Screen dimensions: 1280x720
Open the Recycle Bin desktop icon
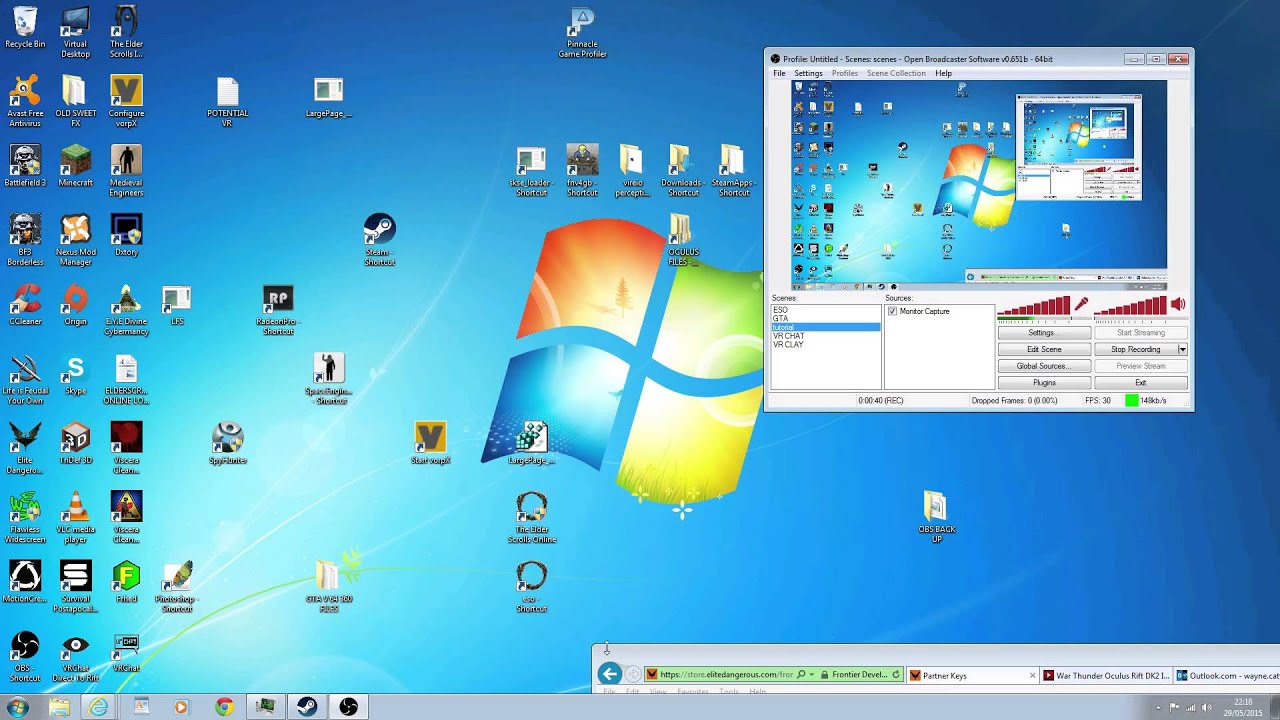pos(25,27)
